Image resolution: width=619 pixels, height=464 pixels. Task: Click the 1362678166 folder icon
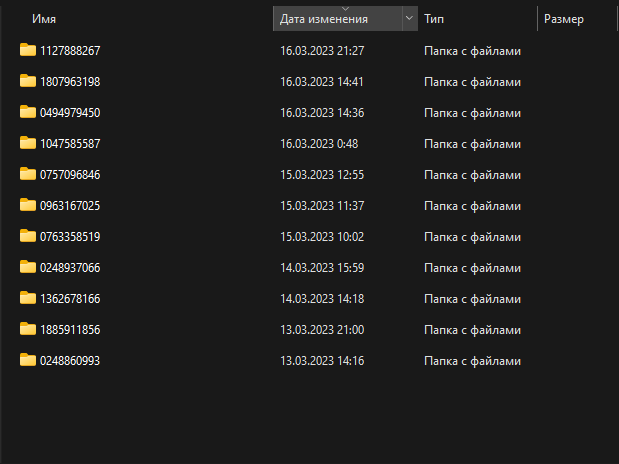[28, 298]
